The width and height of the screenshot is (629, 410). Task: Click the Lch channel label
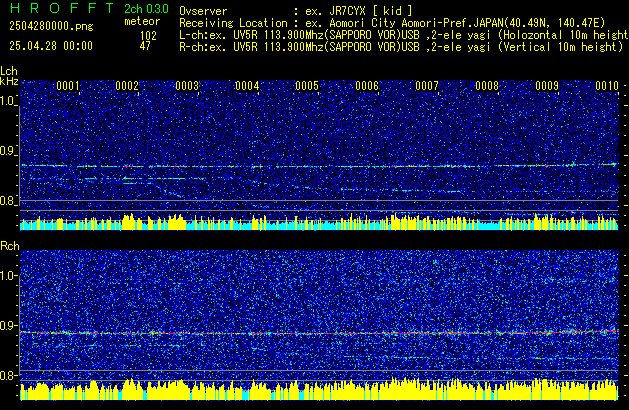[x=9, y=71]
